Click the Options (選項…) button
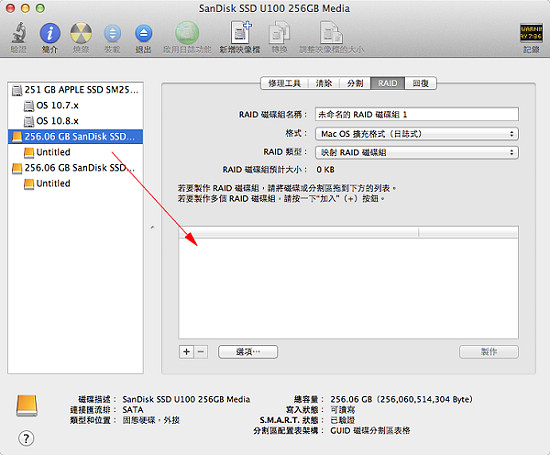The height and width of the screenshot is (455, 550). (248, 352)
